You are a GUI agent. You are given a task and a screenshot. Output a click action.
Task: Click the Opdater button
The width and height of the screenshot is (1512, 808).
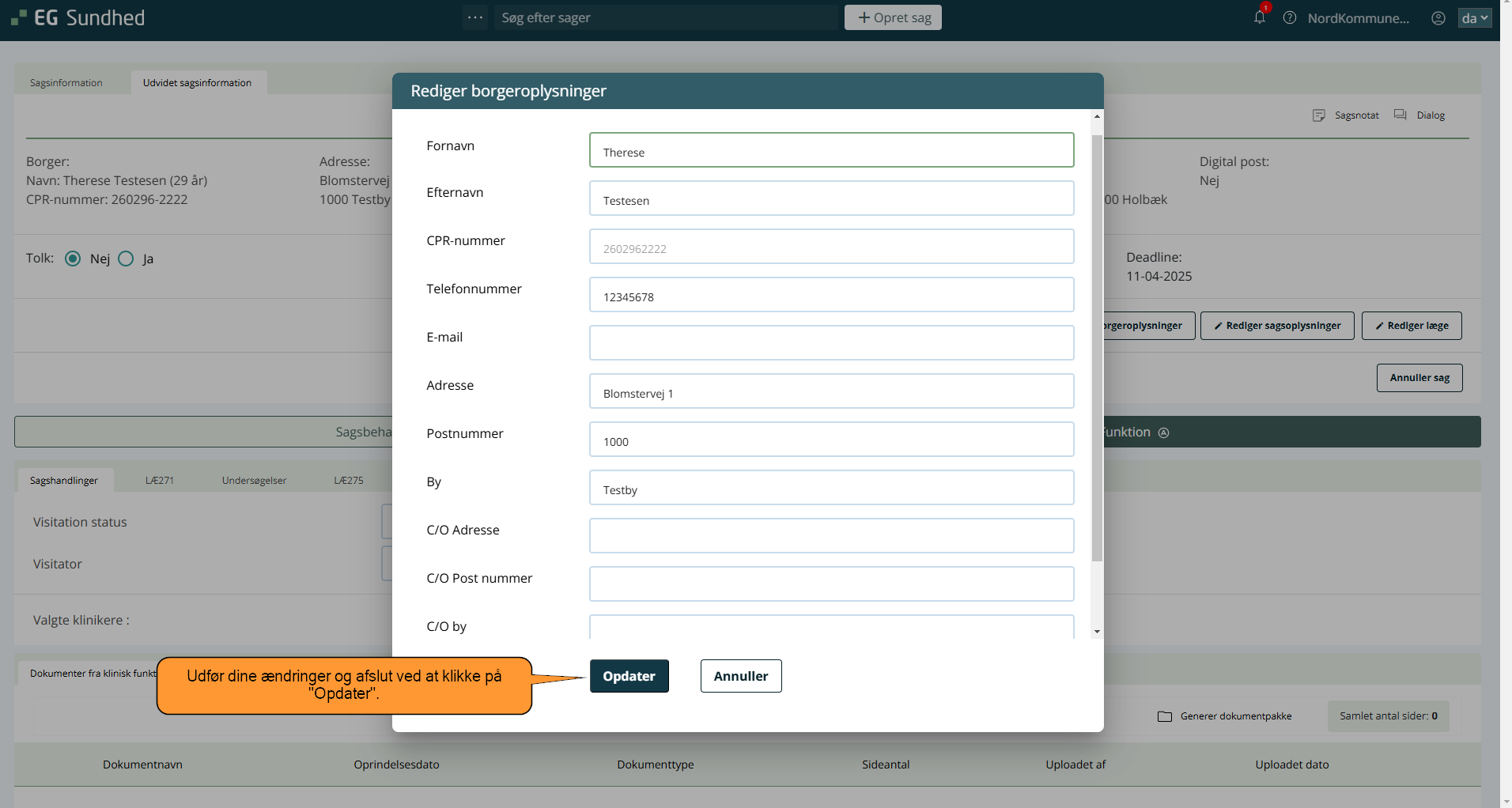click(x=629, y=676)
